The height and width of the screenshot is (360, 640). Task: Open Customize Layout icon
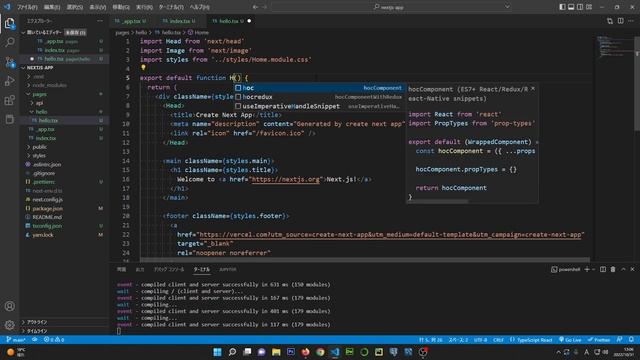tap(589, 7)
